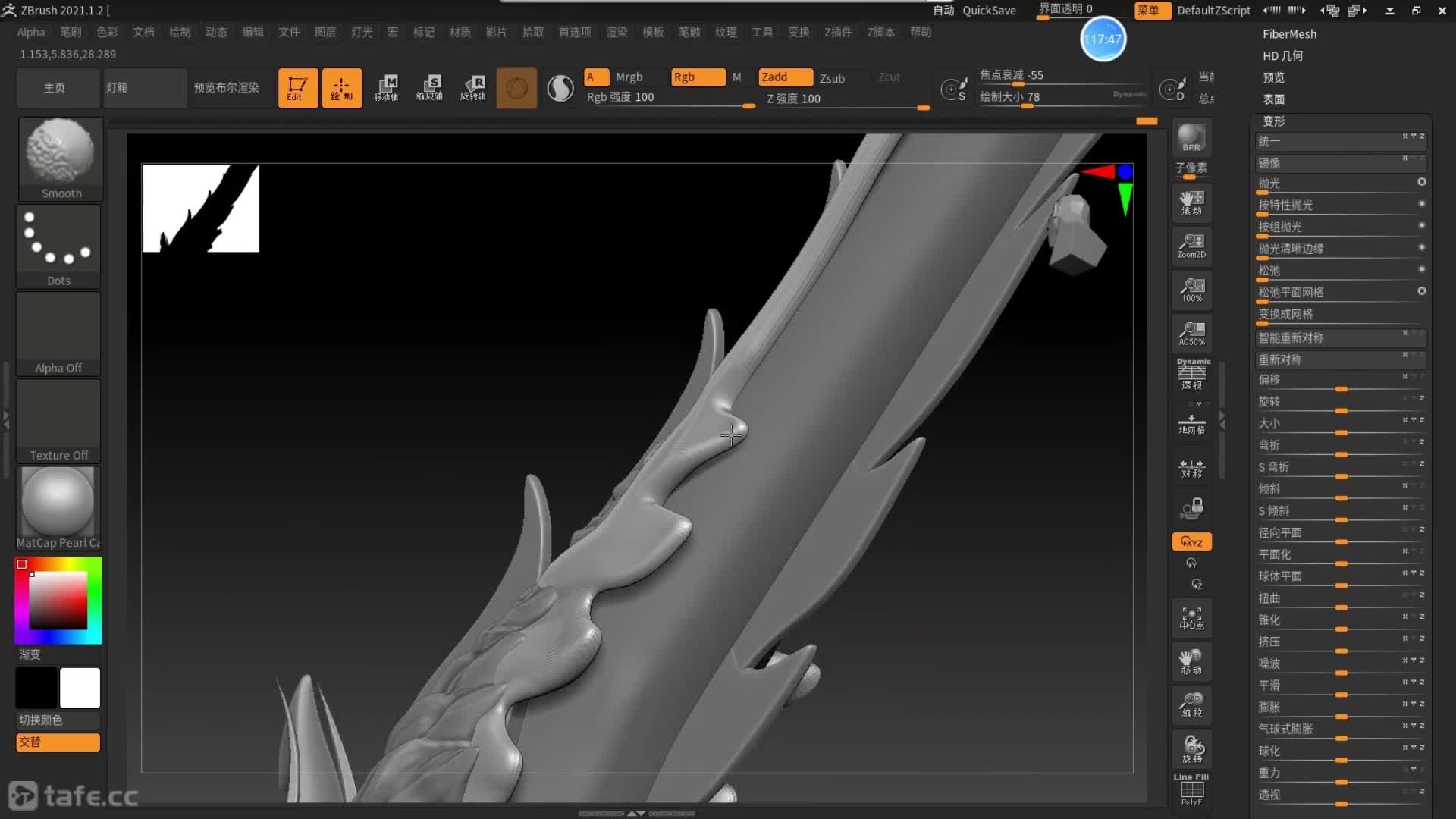The width and height of the screenshot is (1456, 819).
Task: Click the Move (移动轴) gizmo icon
Action: tap(386, 88)
